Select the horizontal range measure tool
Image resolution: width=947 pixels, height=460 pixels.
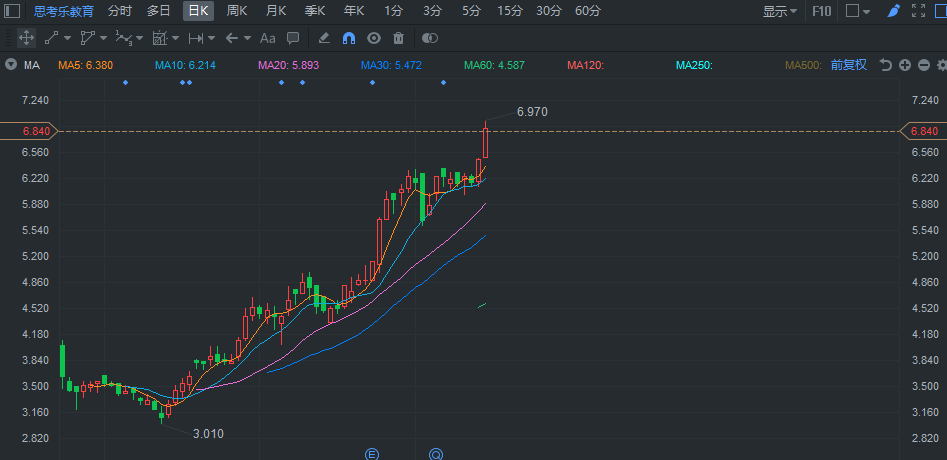tap(196, 38)
